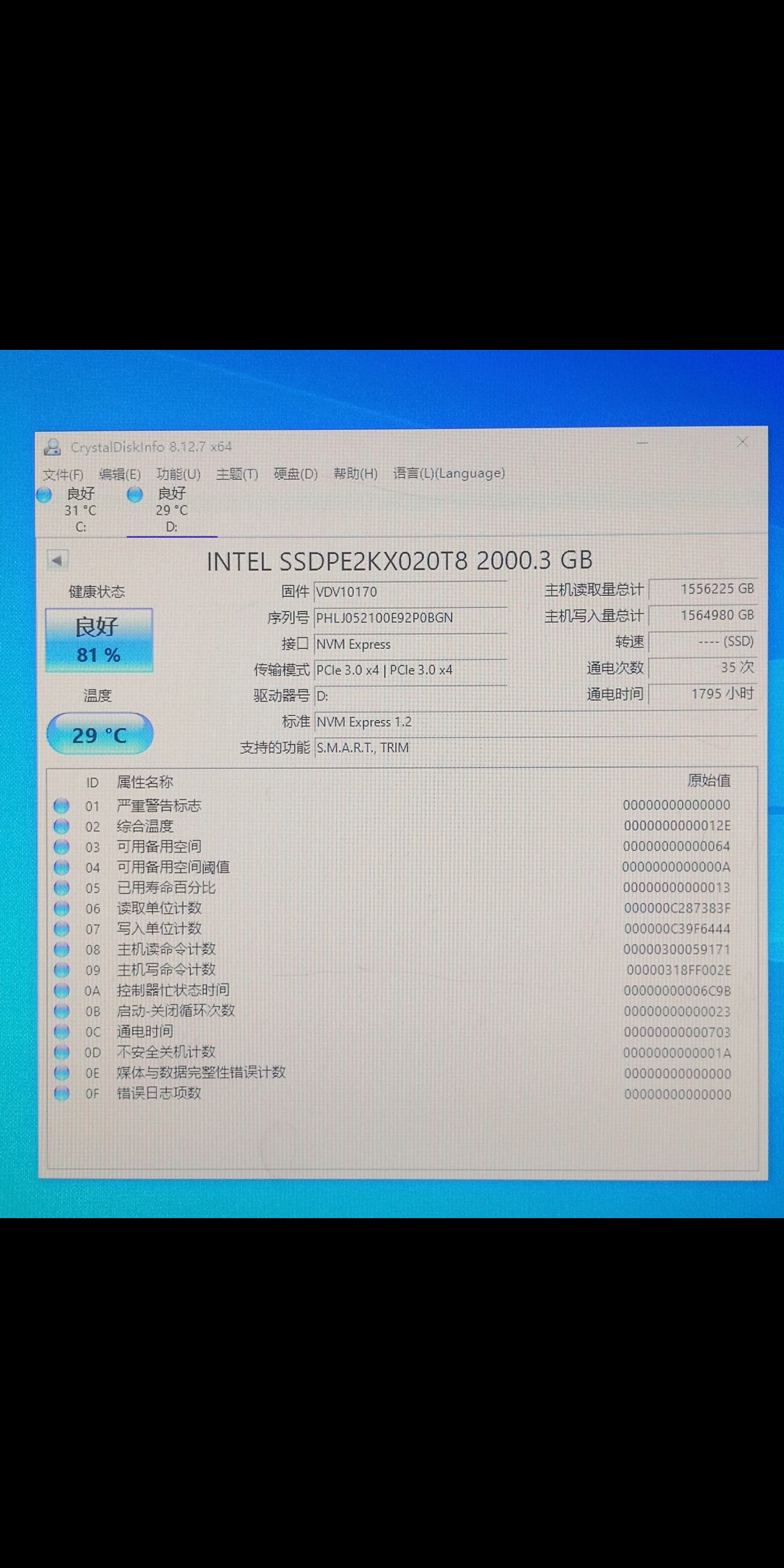Click status orb for attribute 07 写入单位计数
The image size is (784, 1568).
coord(62,929)
